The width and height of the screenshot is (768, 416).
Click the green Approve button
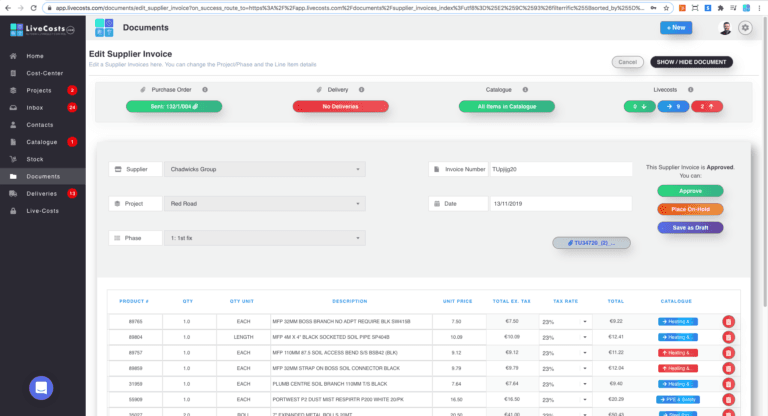tap(690, 191)
